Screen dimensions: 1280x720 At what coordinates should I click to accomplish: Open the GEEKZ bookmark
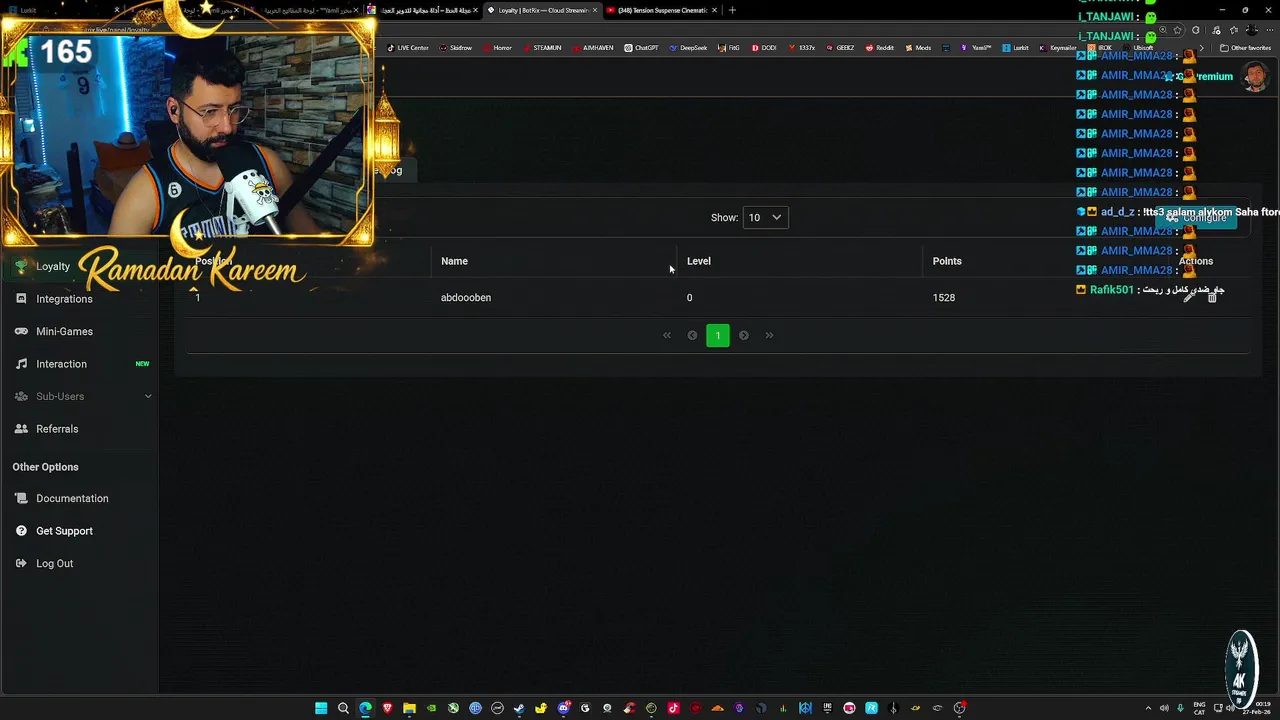pyautogui.click(x=840, y=48)
